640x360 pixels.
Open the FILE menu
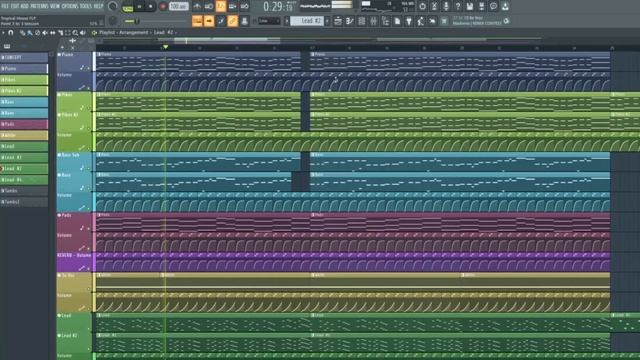coord(5,6)
